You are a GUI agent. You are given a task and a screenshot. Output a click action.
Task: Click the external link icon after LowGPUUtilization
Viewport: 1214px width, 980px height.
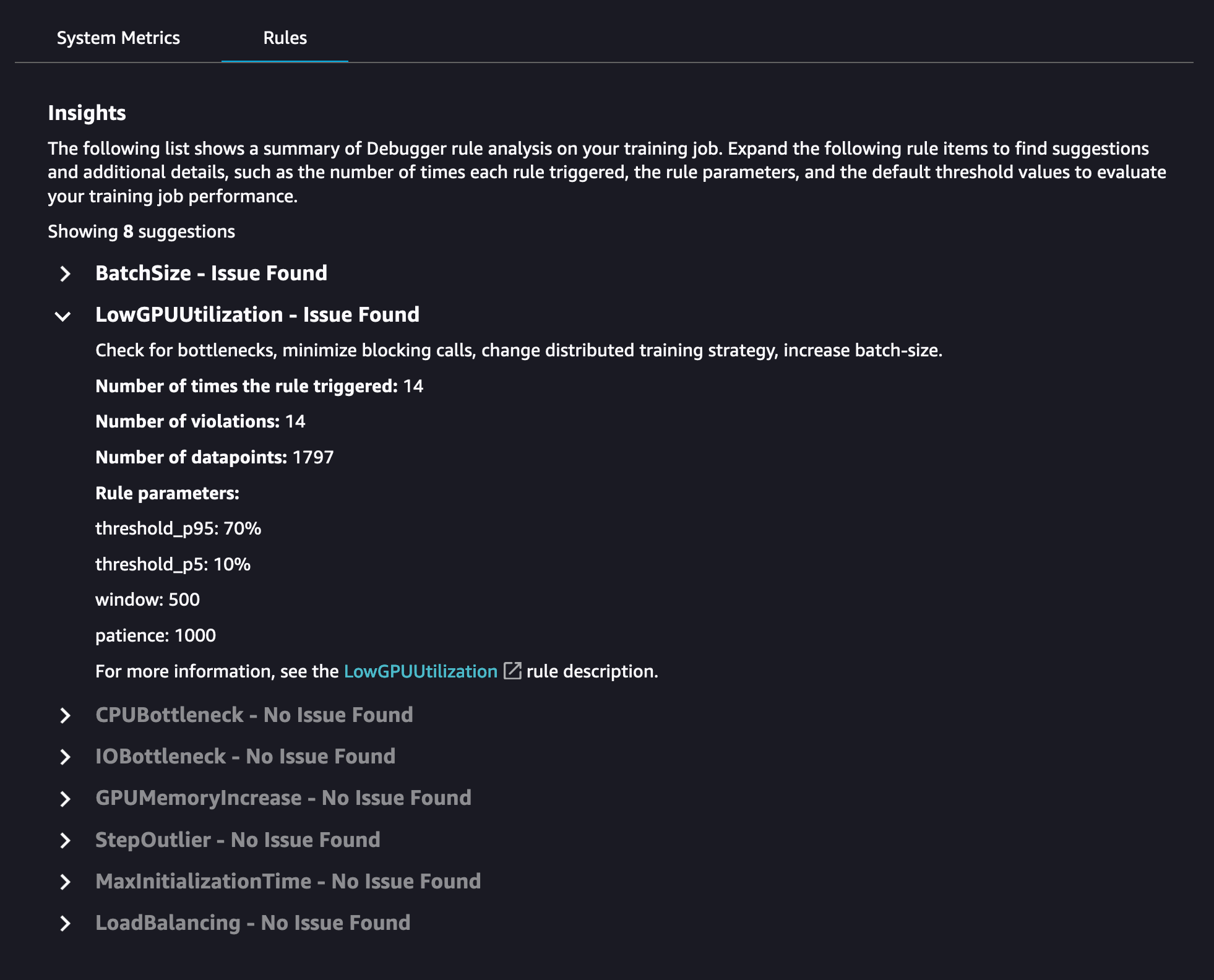point(512,671)
